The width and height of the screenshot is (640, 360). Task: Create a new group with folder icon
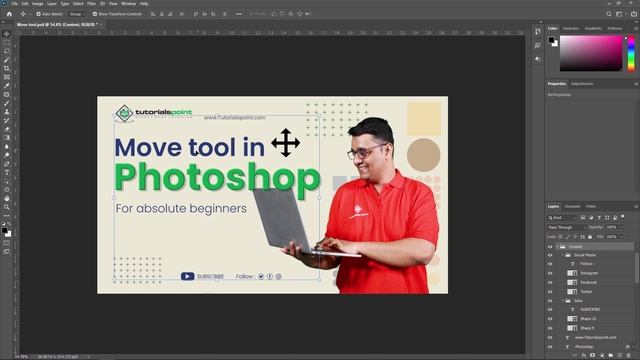click(611, 356)
